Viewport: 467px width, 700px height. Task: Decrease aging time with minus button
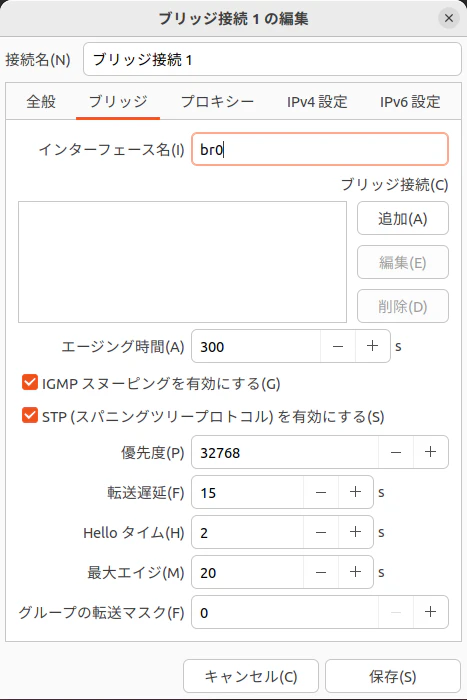[338, 346]
